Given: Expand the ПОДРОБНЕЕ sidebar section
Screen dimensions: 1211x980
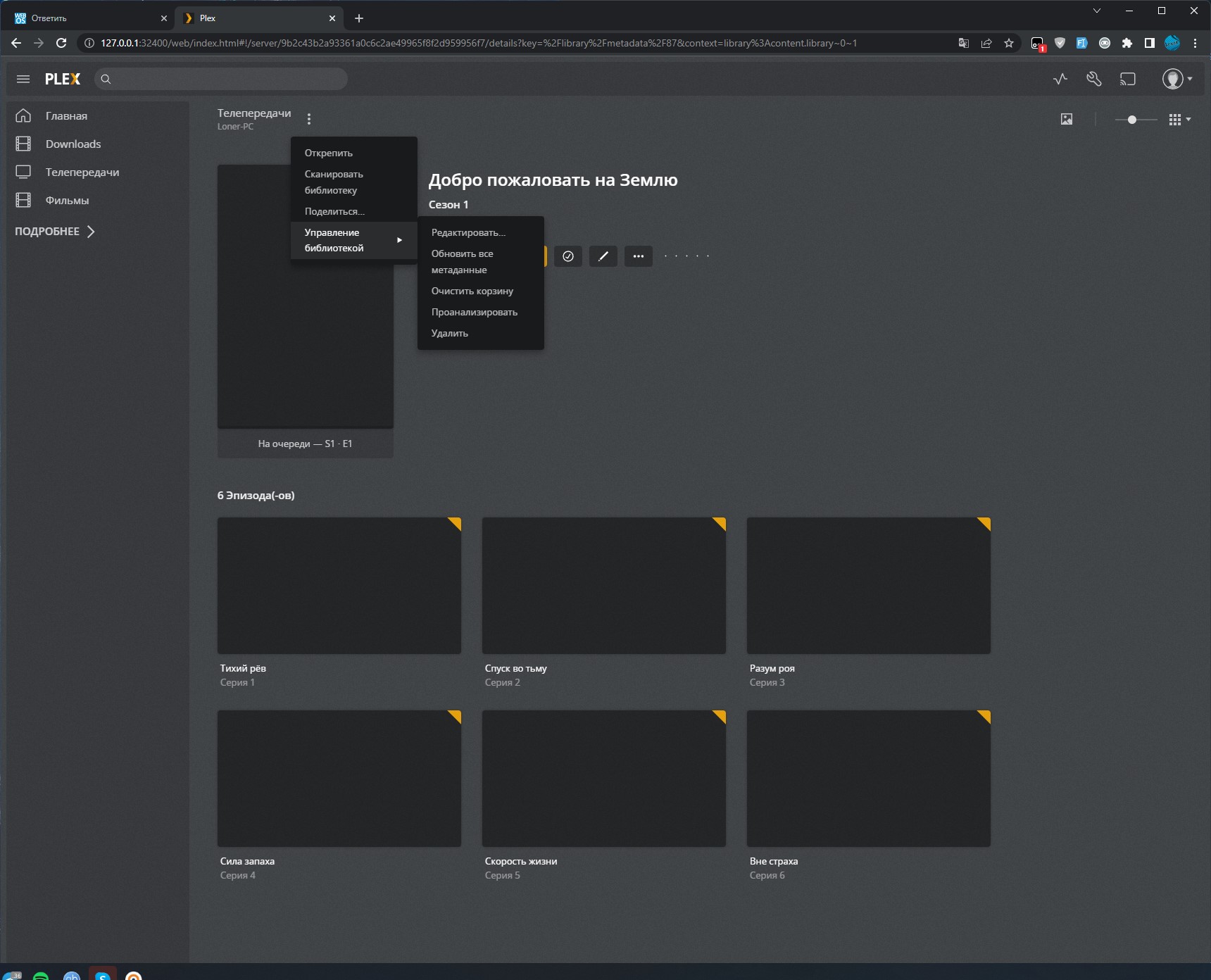Looking at the screenshot, I should 55,232.
